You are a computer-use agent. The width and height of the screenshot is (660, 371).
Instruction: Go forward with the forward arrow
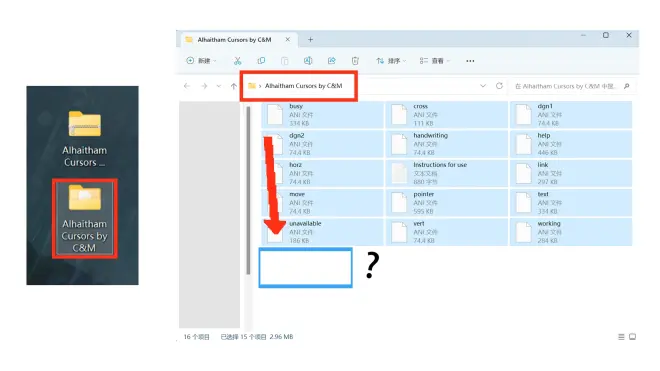click(x=204, y=86)
